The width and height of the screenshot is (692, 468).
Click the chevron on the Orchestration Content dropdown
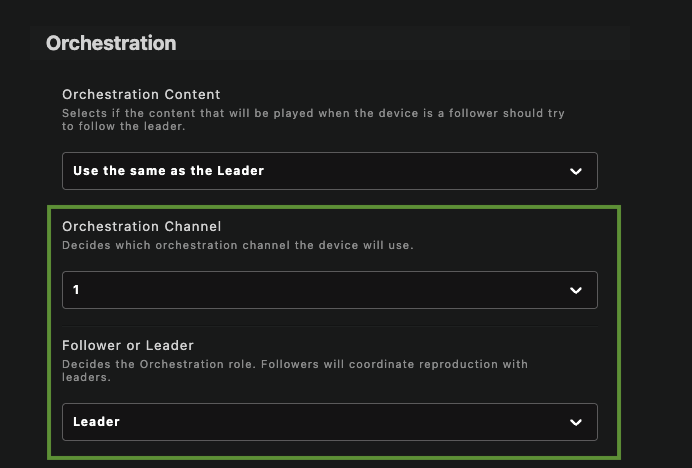(575, 171)
